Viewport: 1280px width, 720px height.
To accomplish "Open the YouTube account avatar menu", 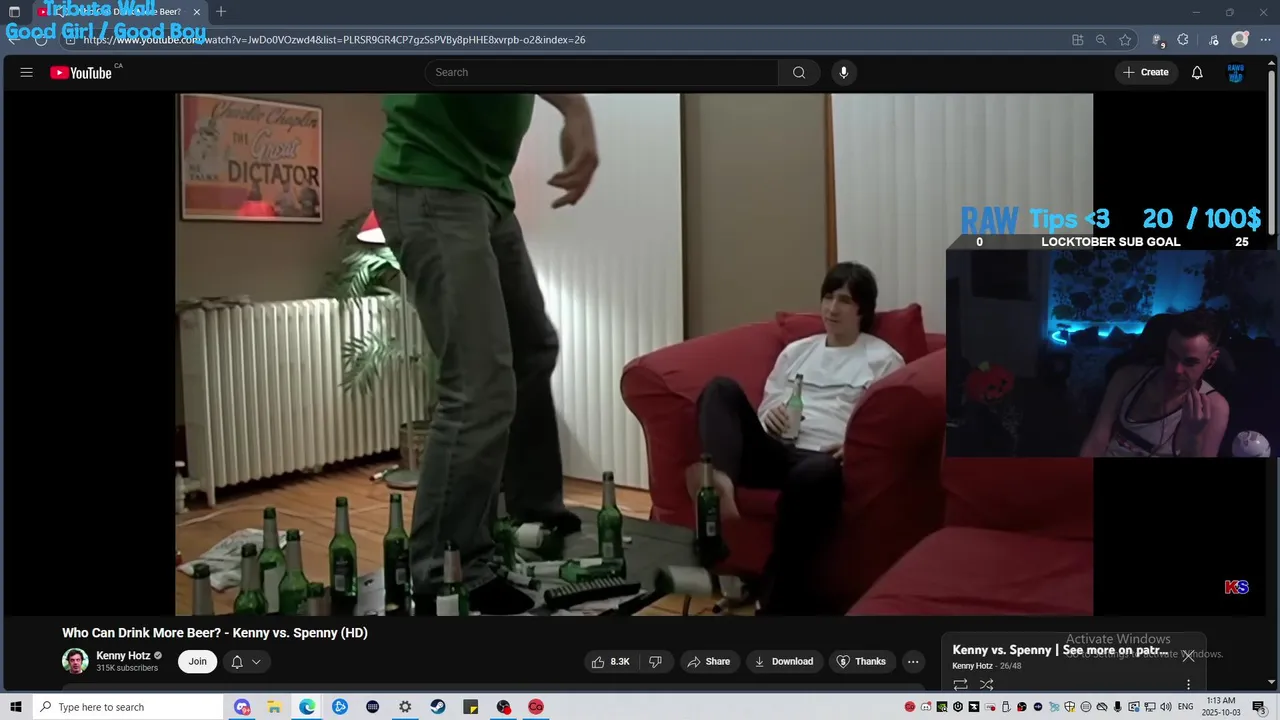I will pos(1236,72).
